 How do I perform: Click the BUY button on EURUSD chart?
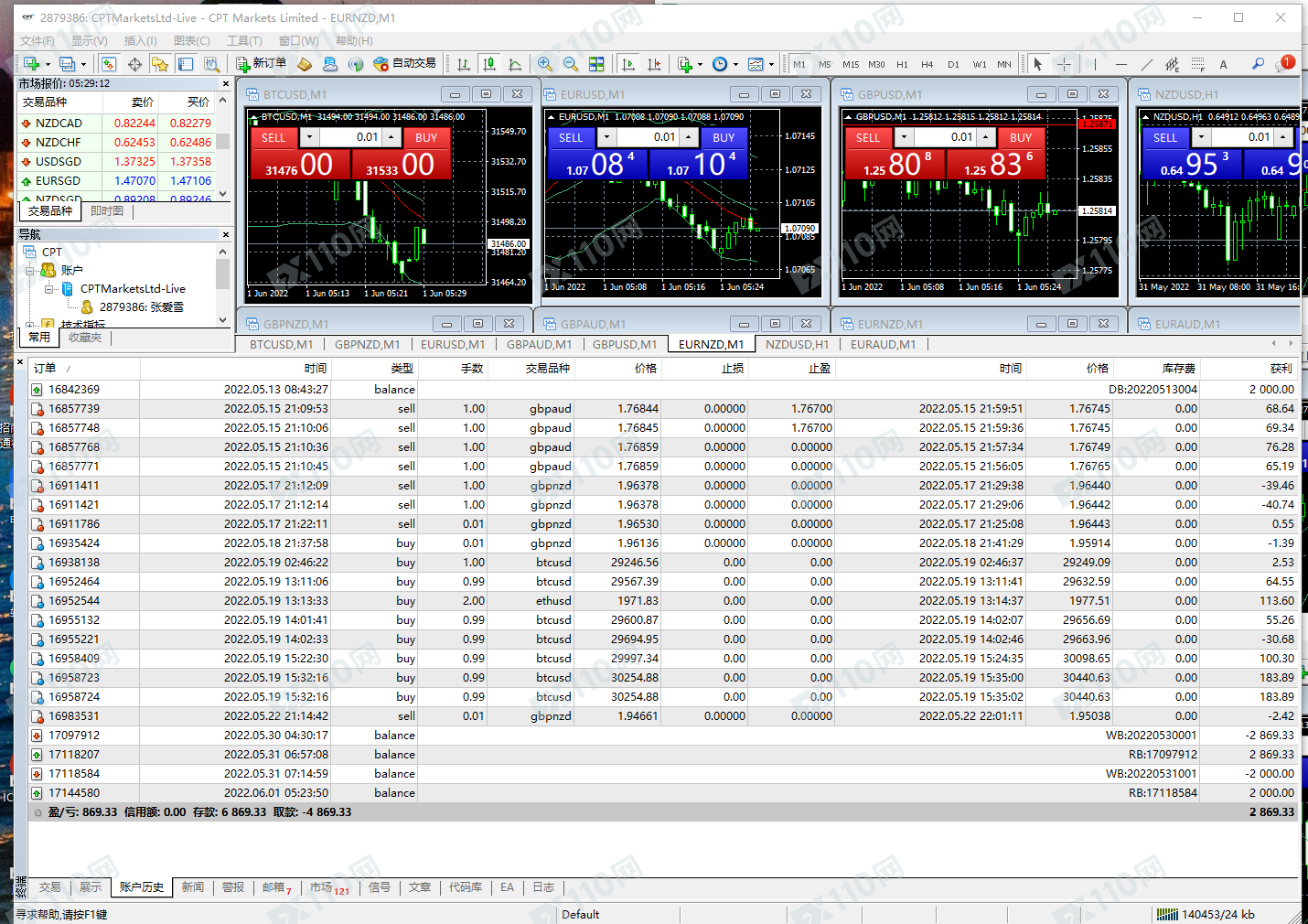724,137
